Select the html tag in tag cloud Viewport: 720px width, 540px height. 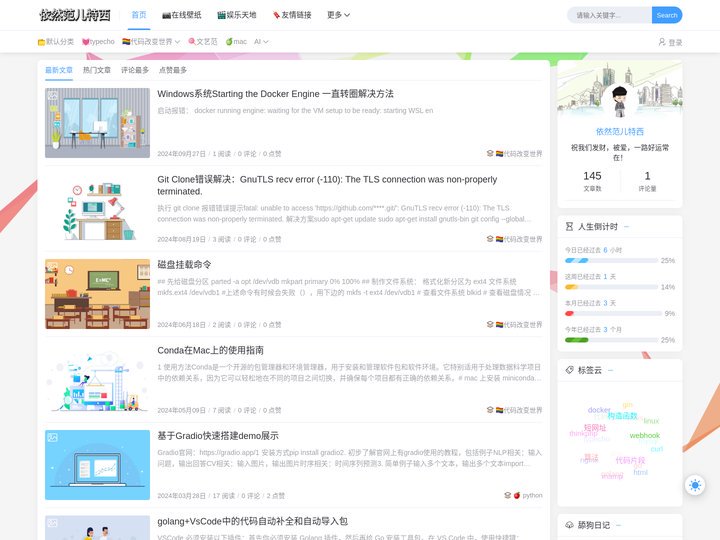click(x=640, y=472)
